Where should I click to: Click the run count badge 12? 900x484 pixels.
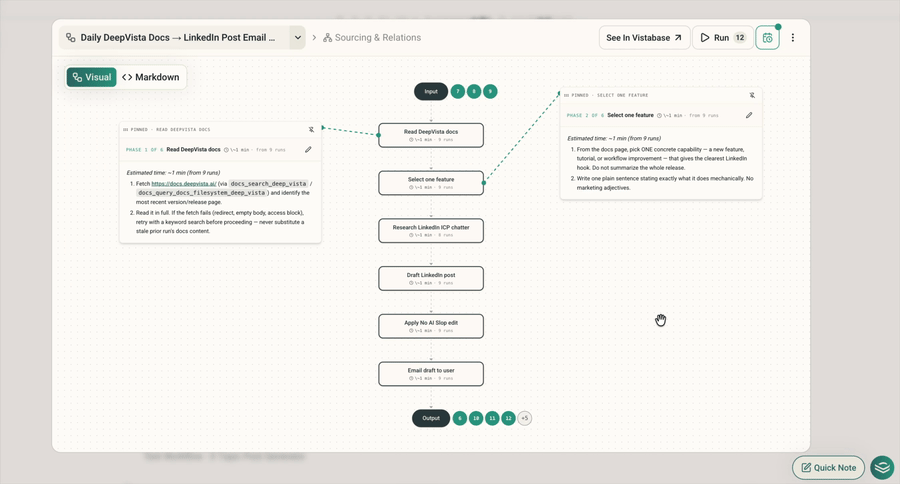pyautogui.click(x=740, y=38)
